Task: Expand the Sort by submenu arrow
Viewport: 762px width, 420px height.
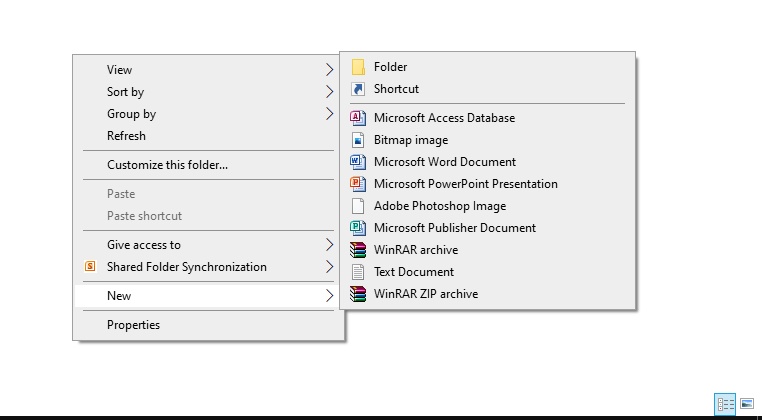Action: point(329,92)
